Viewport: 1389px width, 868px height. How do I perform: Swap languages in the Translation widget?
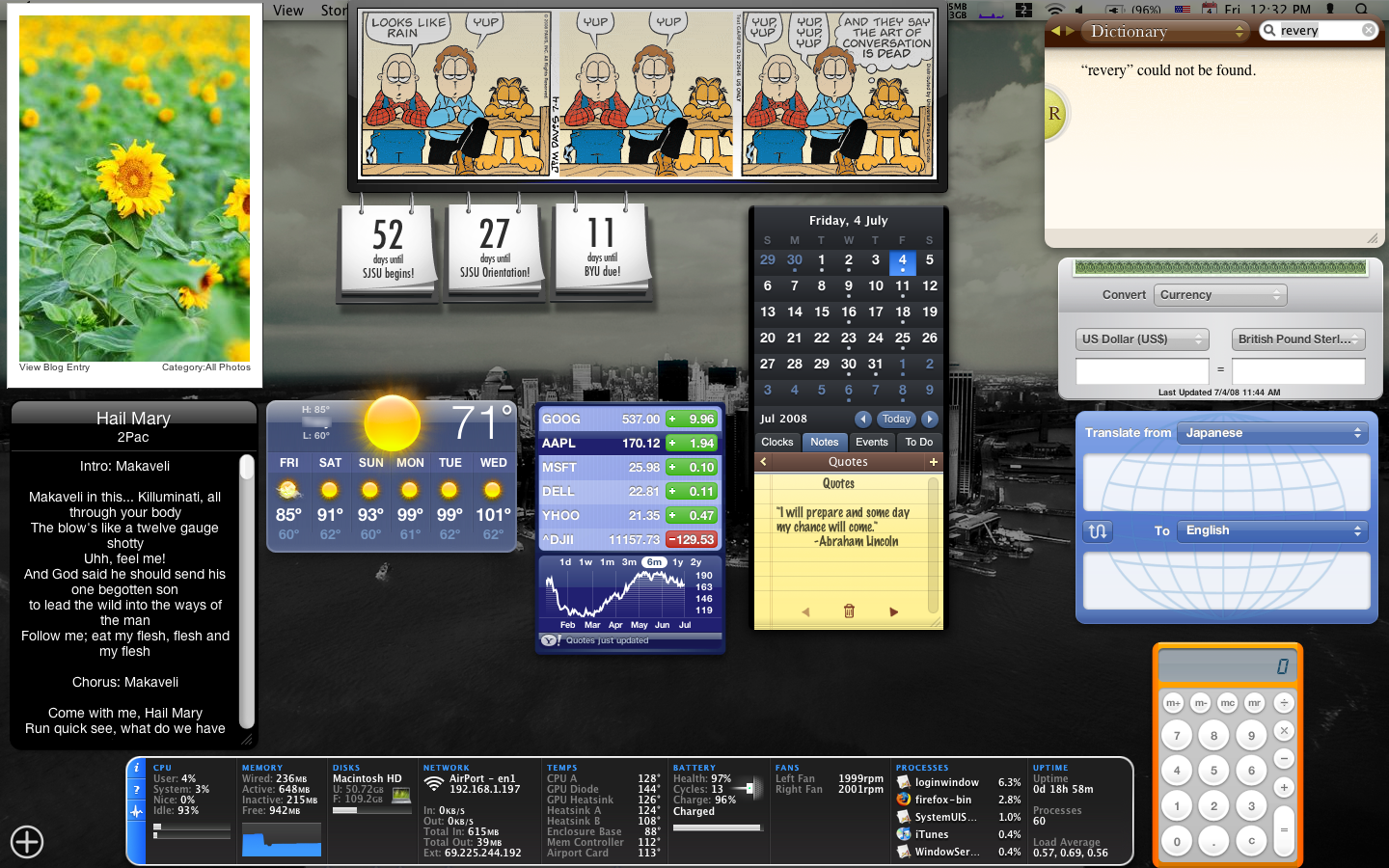click(1098, 530)
